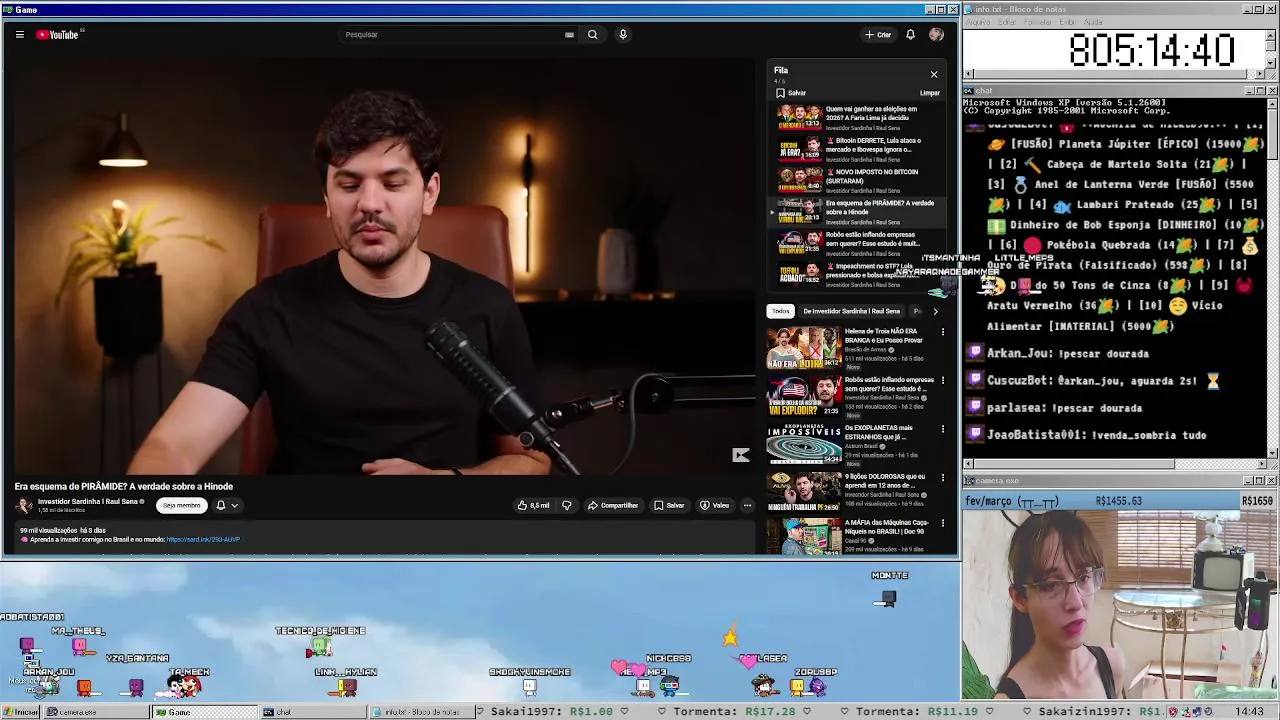
Task: Select the Todos filter chip
Action: pyautogui.click(x=780, y=311)
